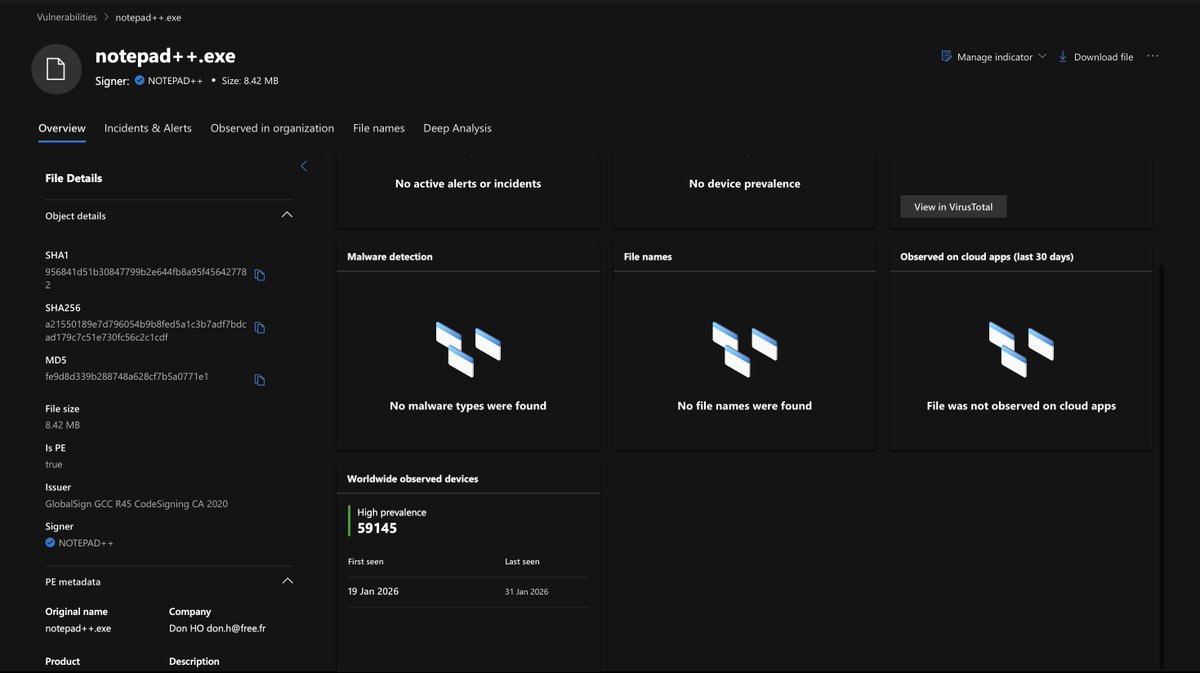The width and height of the screenshot is (1200, 673).
Task: Copy the MD5 hash value
Action: point(260,380)
